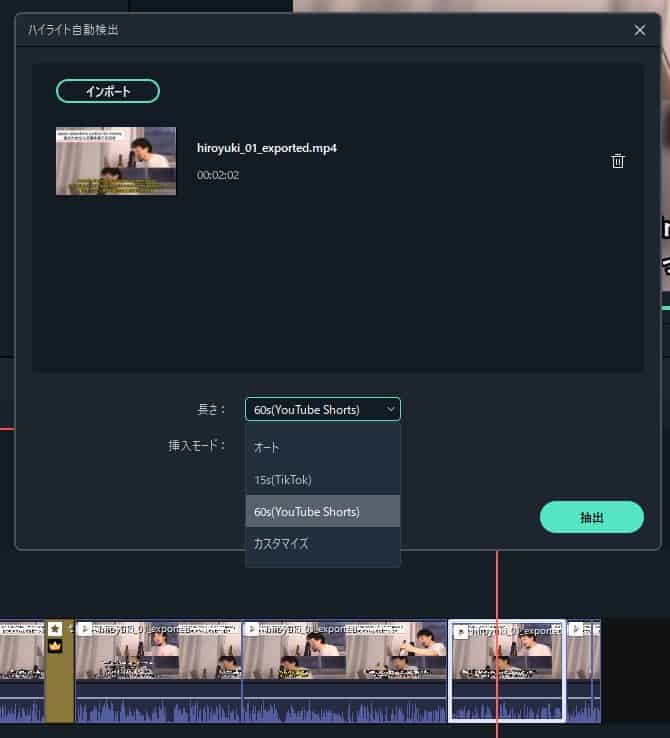Click the hiroyuki_01_exported.mp4 file name
Screen dimensions: 670x738
point(267,148)
